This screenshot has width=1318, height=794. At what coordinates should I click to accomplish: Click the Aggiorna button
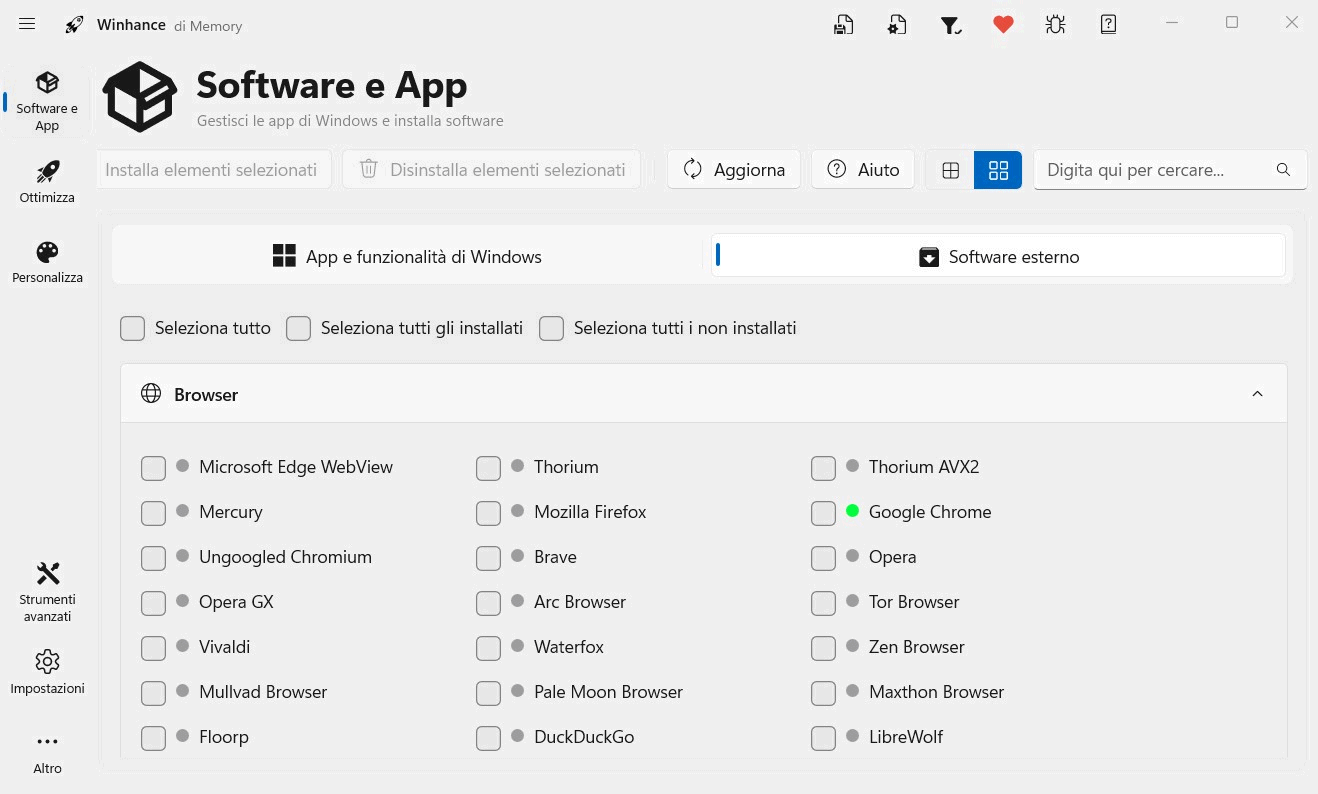[x=733, y=169]
